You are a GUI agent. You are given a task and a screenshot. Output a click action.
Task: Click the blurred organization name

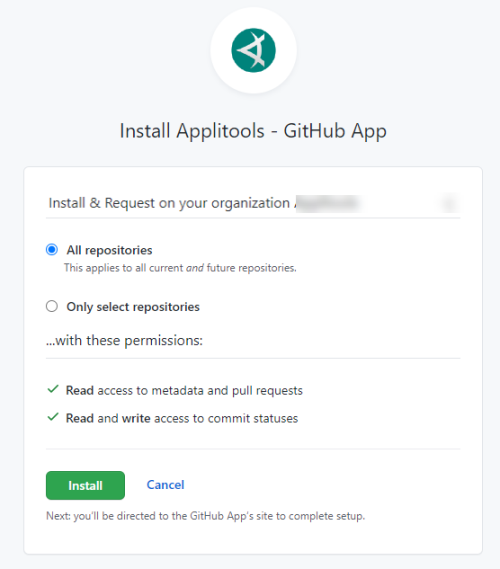click(328, 203)
